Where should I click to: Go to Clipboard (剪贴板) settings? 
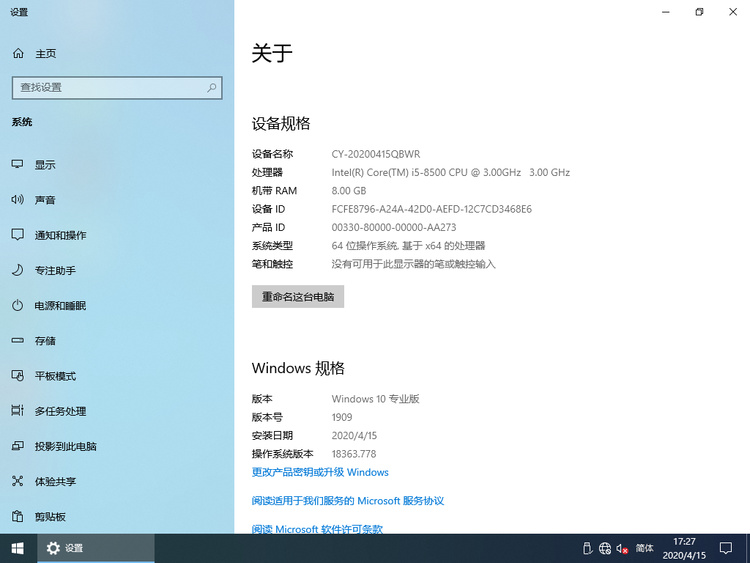50,517
